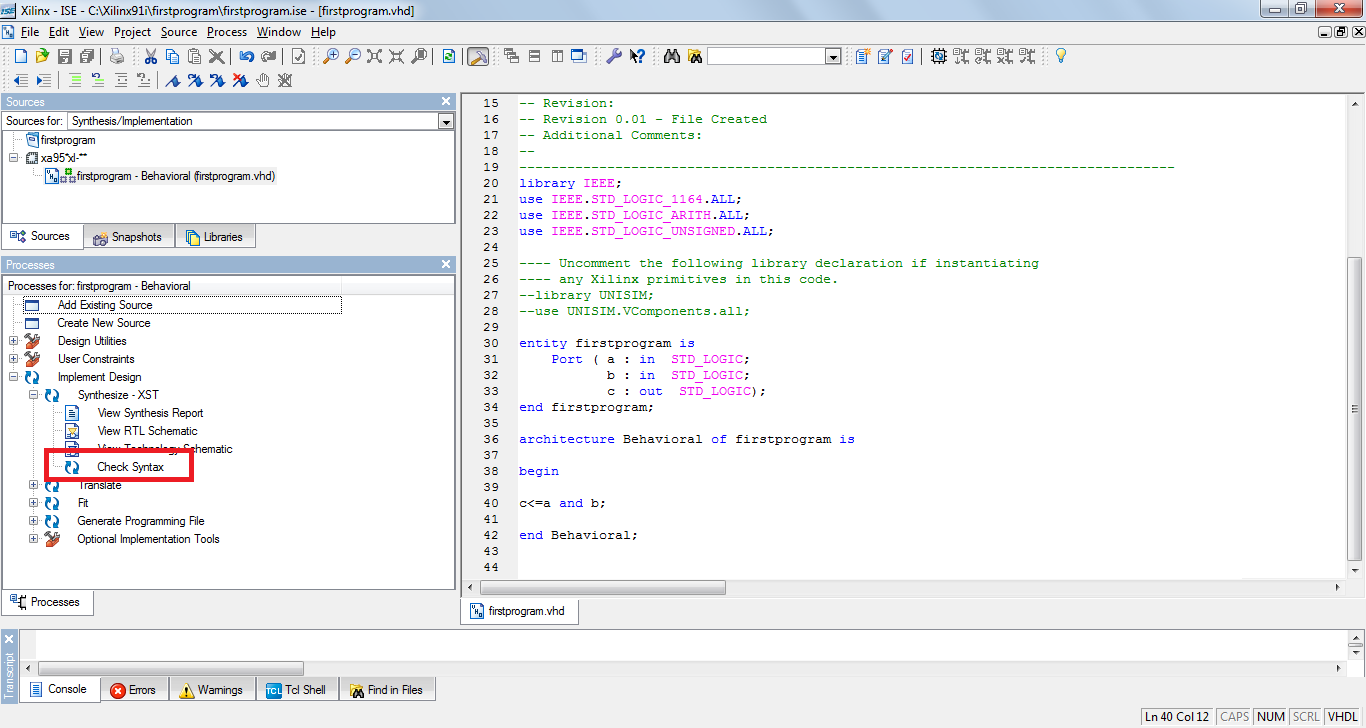The image size is (1366, 728).
Task: Open the Find in Files tab
Action: pyautogui.click(x=387, y=690)
